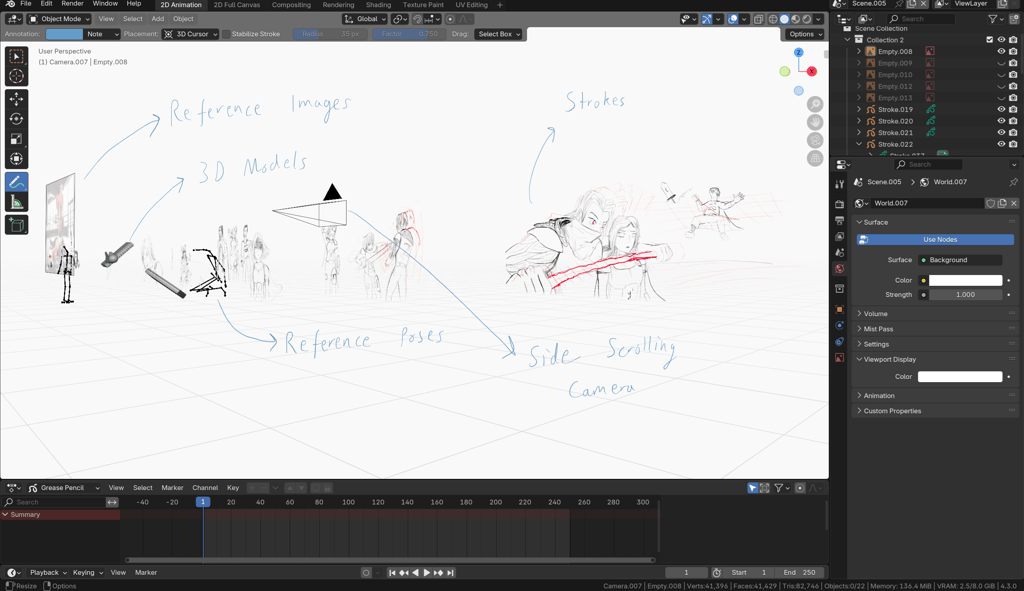Viewport: 1024px width, 591px height.
Task: Open the Render menu
Action: coord(72,4)
